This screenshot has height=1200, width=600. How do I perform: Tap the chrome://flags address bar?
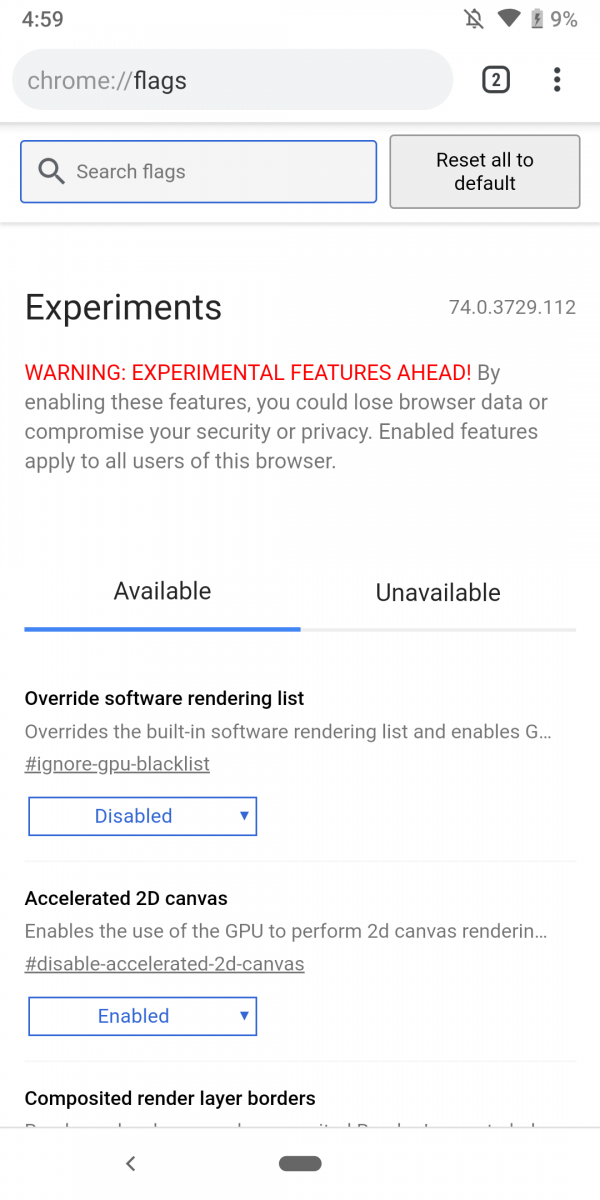232,80
